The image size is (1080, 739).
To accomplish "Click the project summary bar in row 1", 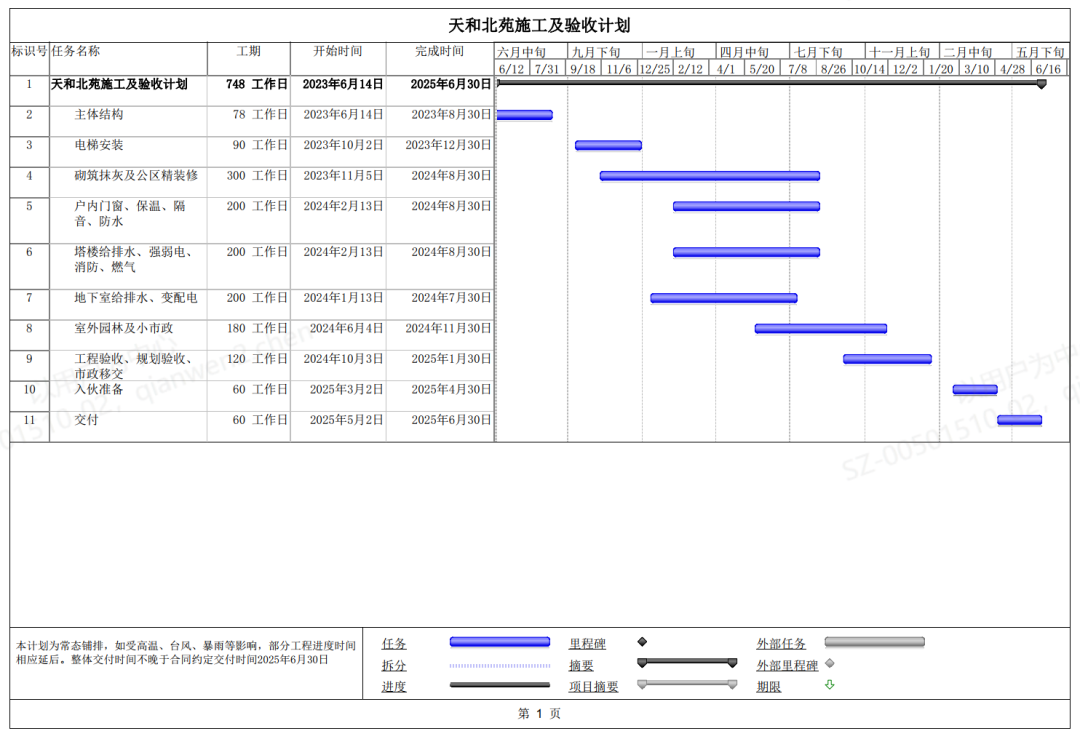I will (771, 83).
